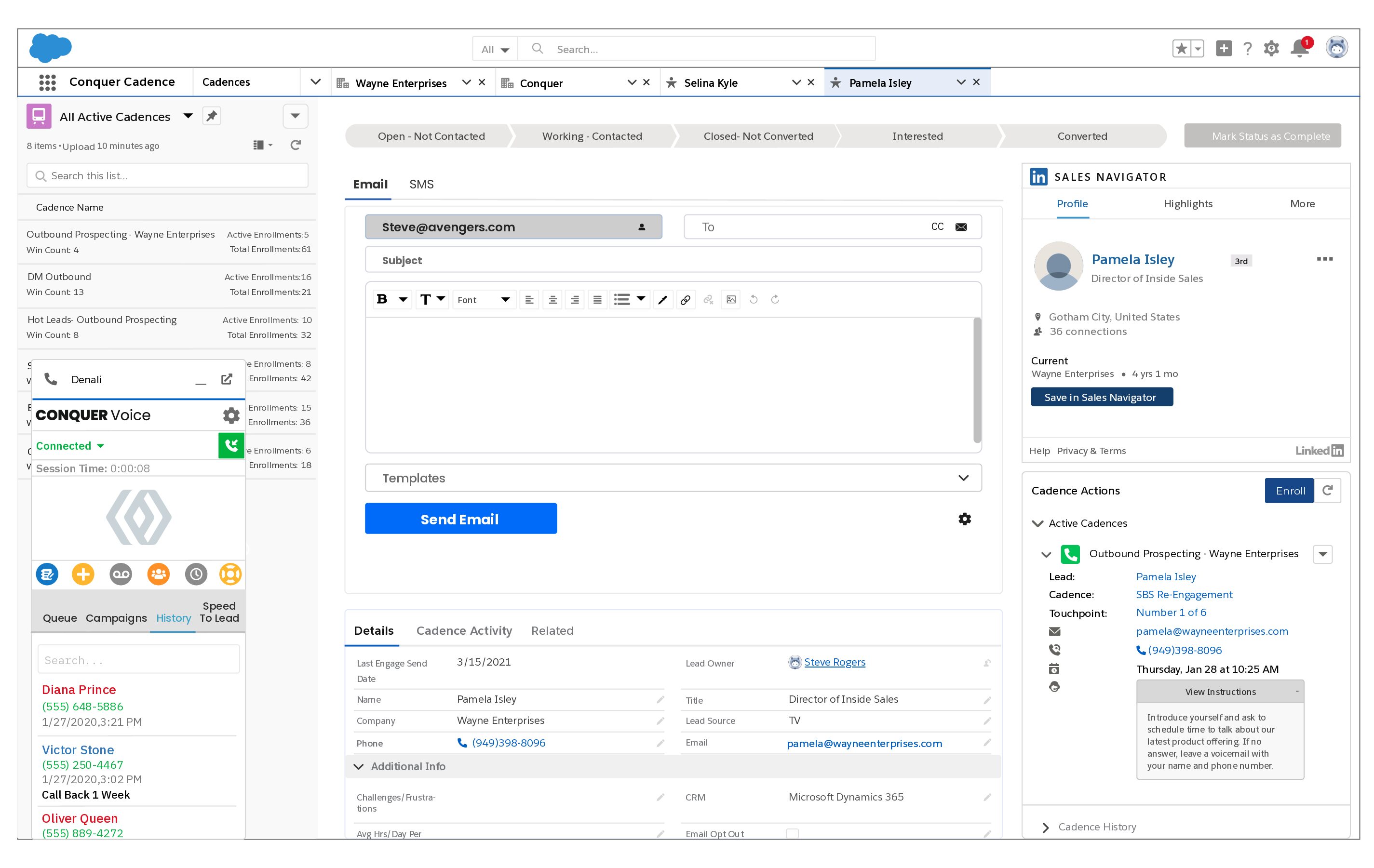
Task: Click the email body scrollbar
Action: (x=977, y=380)
